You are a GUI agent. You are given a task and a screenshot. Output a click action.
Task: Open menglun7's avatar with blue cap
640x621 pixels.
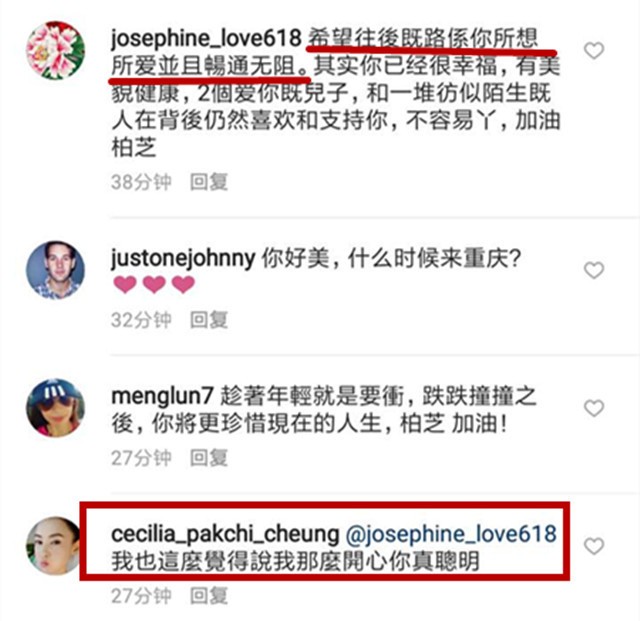[x=56, y=408]
